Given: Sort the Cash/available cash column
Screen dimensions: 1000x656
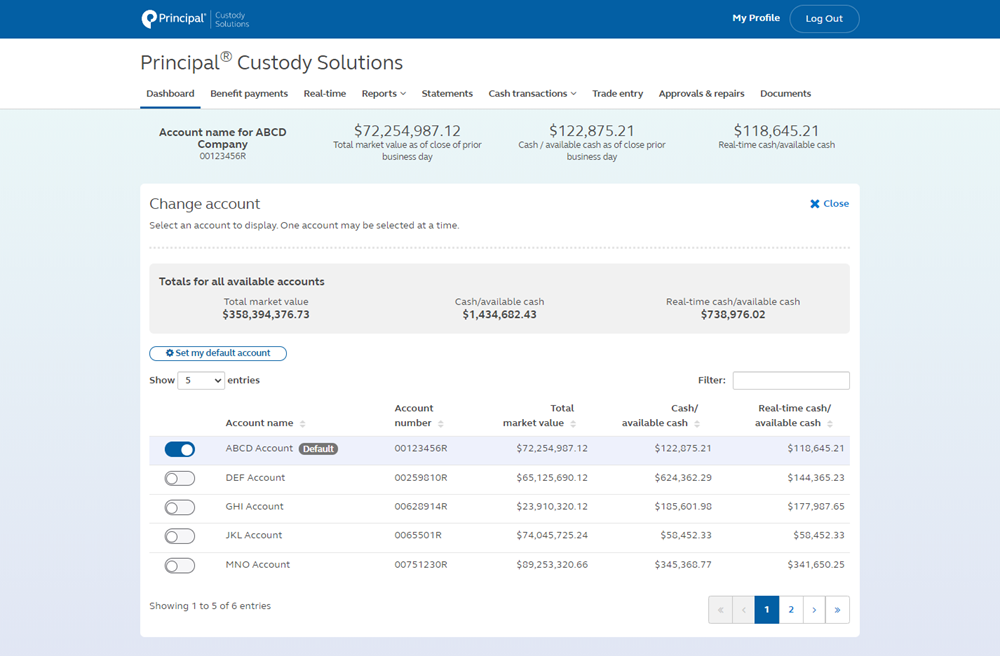Looking at the screenshot, I should pos(700,423).
